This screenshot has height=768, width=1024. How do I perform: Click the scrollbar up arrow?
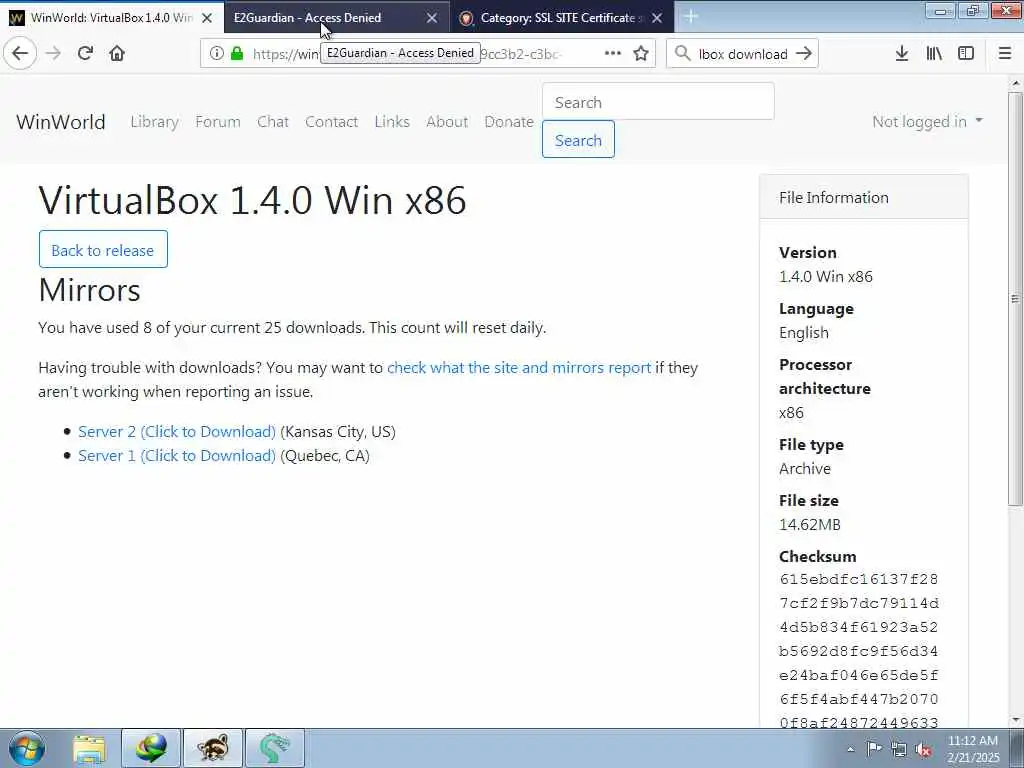click(x=1015, y=83)
